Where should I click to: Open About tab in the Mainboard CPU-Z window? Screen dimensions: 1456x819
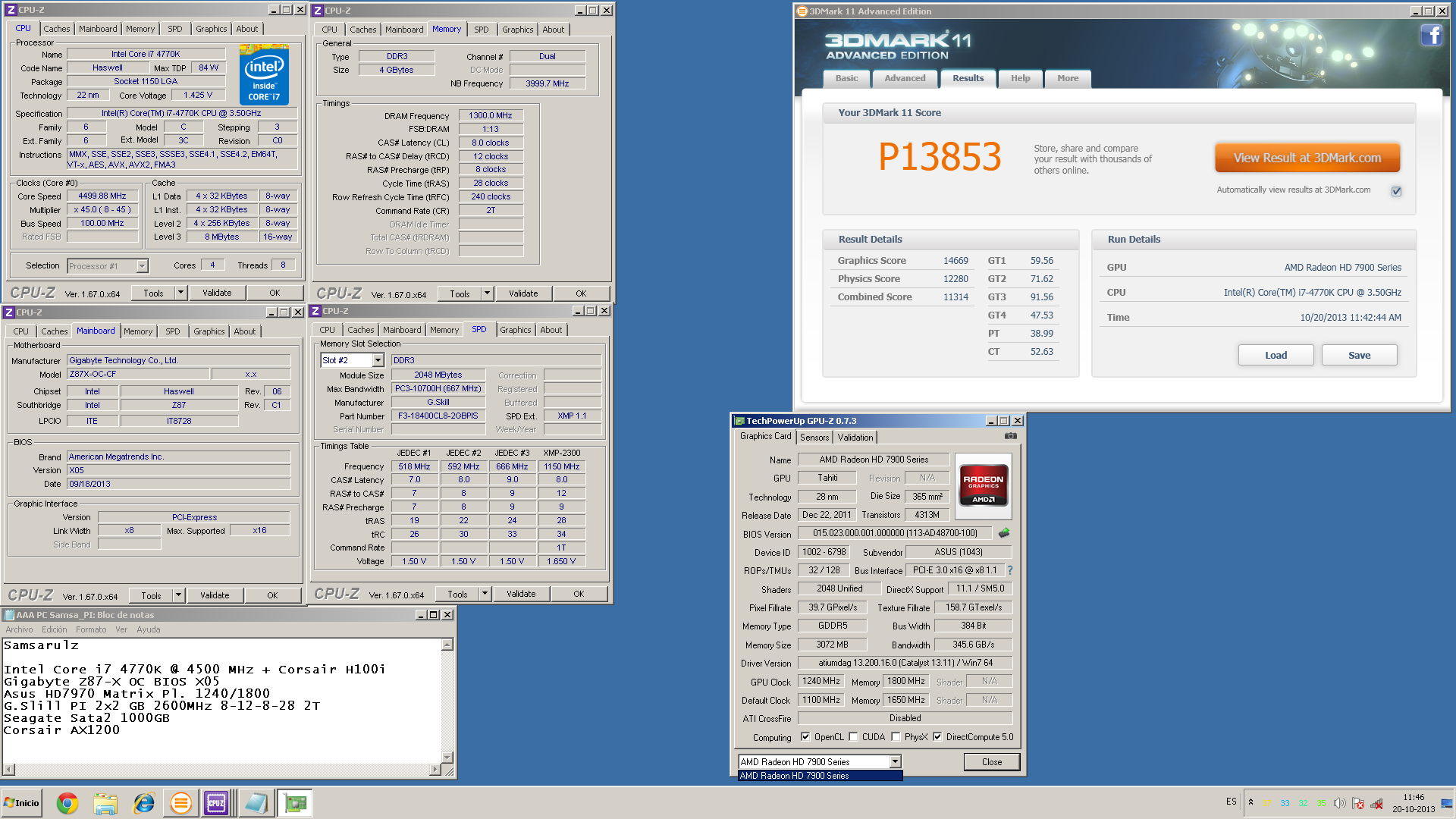pos(244,331)
